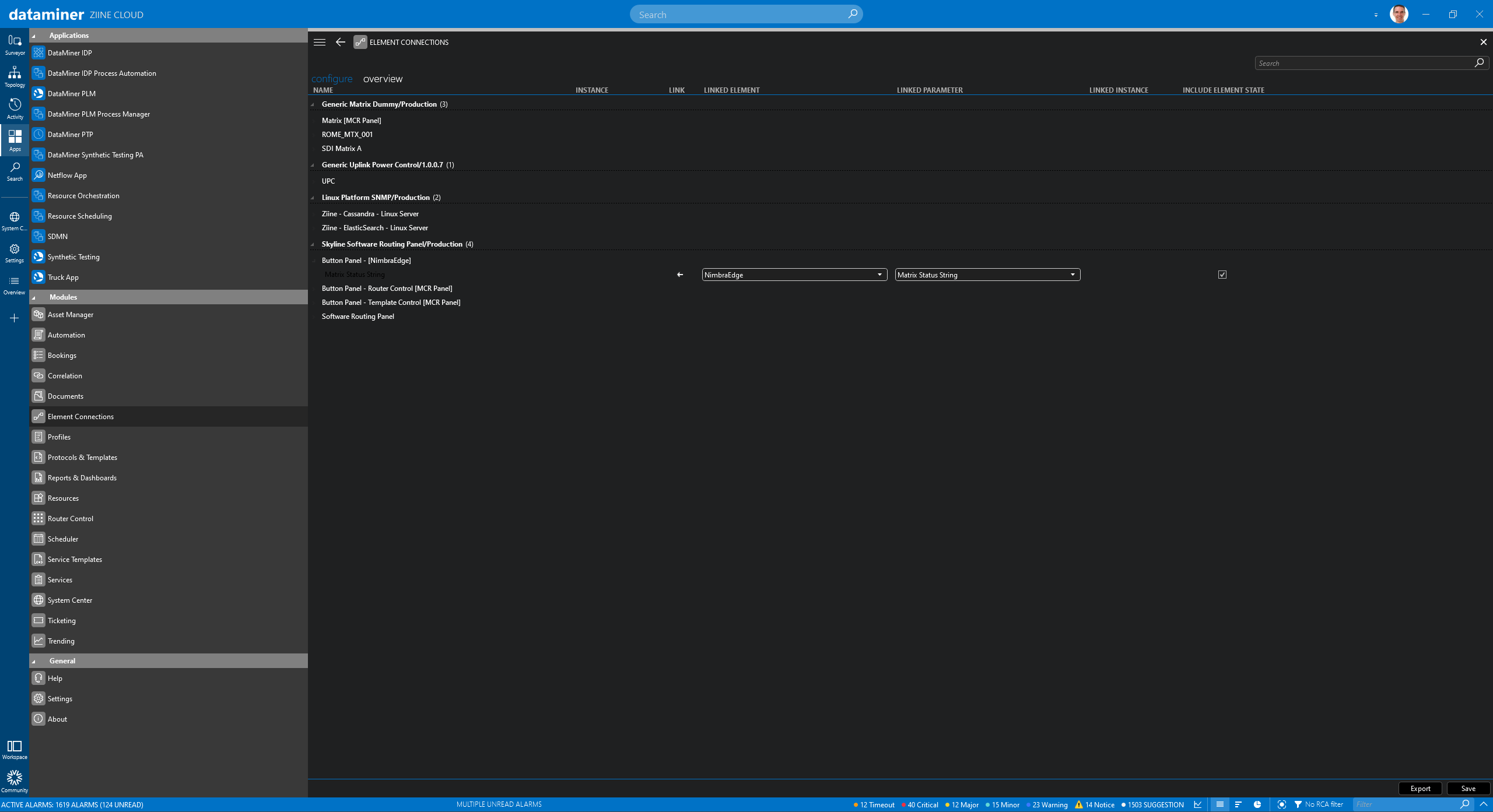Open the Workspace sidebar icon

(x=15, y=750)
